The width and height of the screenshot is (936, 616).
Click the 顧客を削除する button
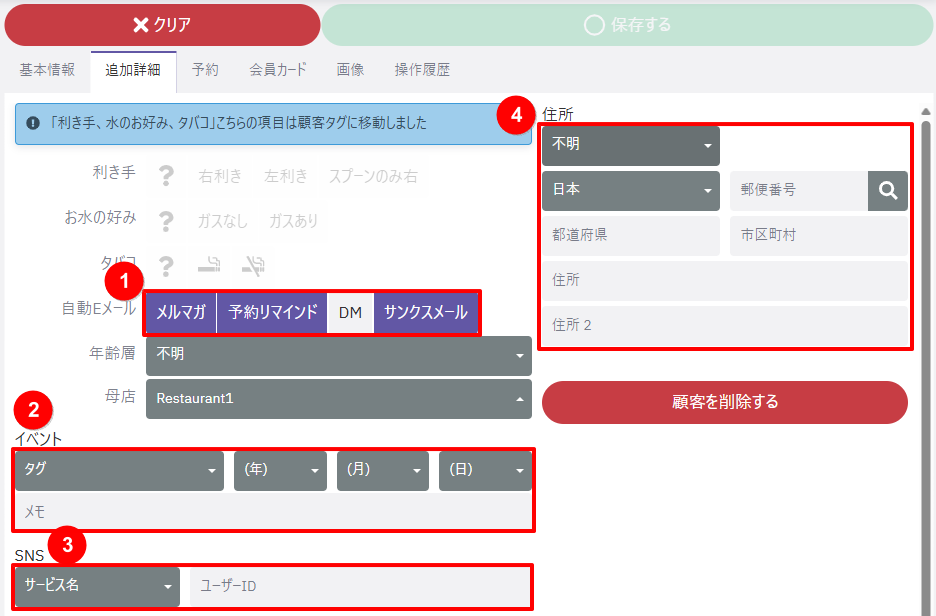pos(724,402)
